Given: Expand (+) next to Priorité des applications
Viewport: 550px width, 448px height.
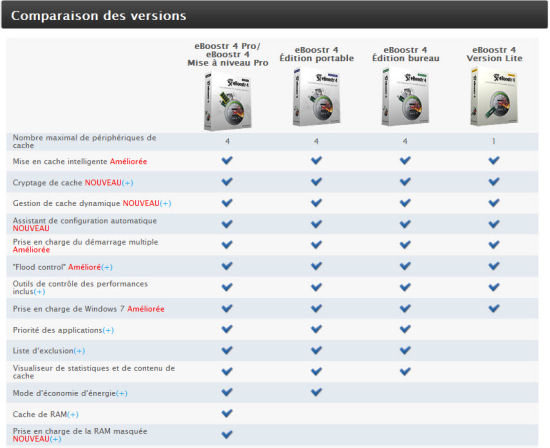Looking at the screenshot, I should (108, 330).
